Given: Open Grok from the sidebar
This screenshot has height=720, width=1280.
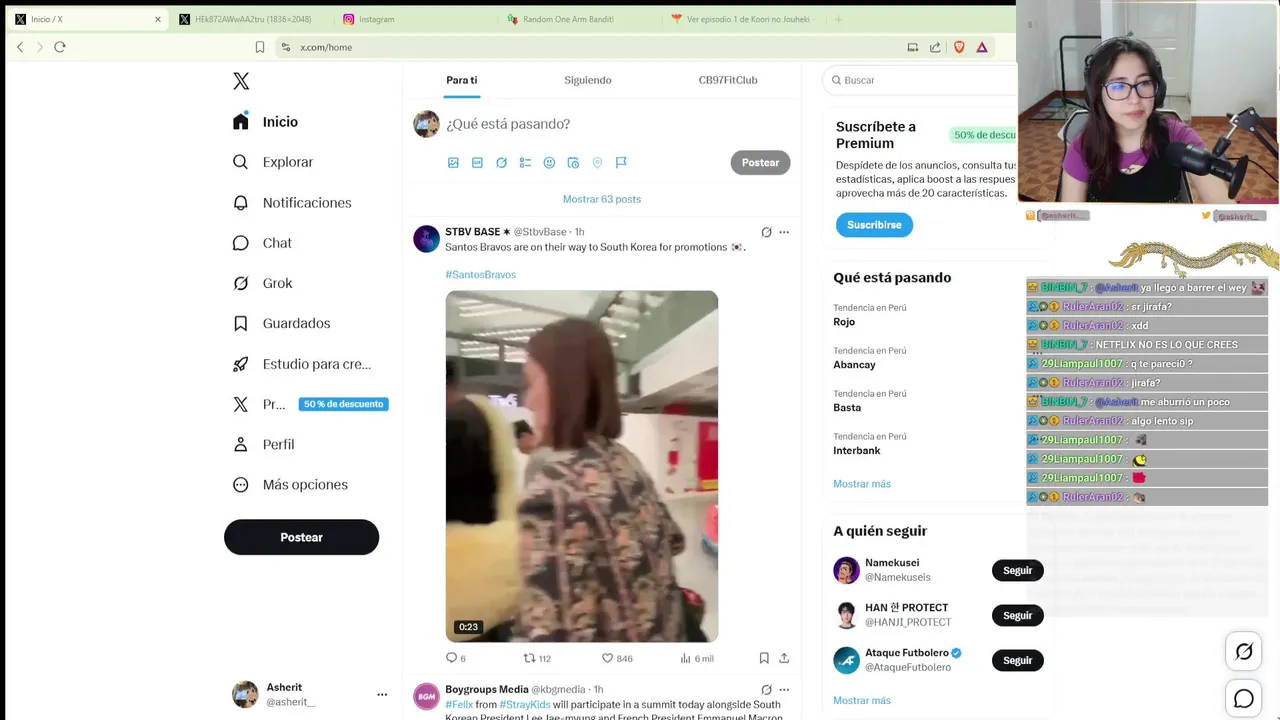Looking at the screenshot, I should point(262,283).
